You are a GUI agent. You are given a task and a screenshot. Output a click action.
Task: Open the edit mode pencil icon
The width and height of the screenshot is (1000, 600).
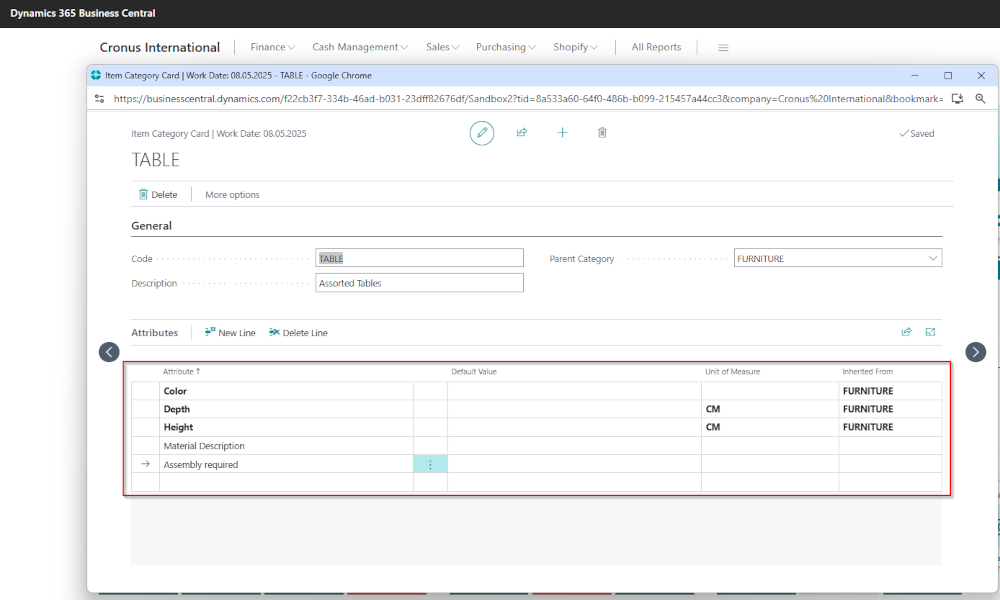(481, 132)
